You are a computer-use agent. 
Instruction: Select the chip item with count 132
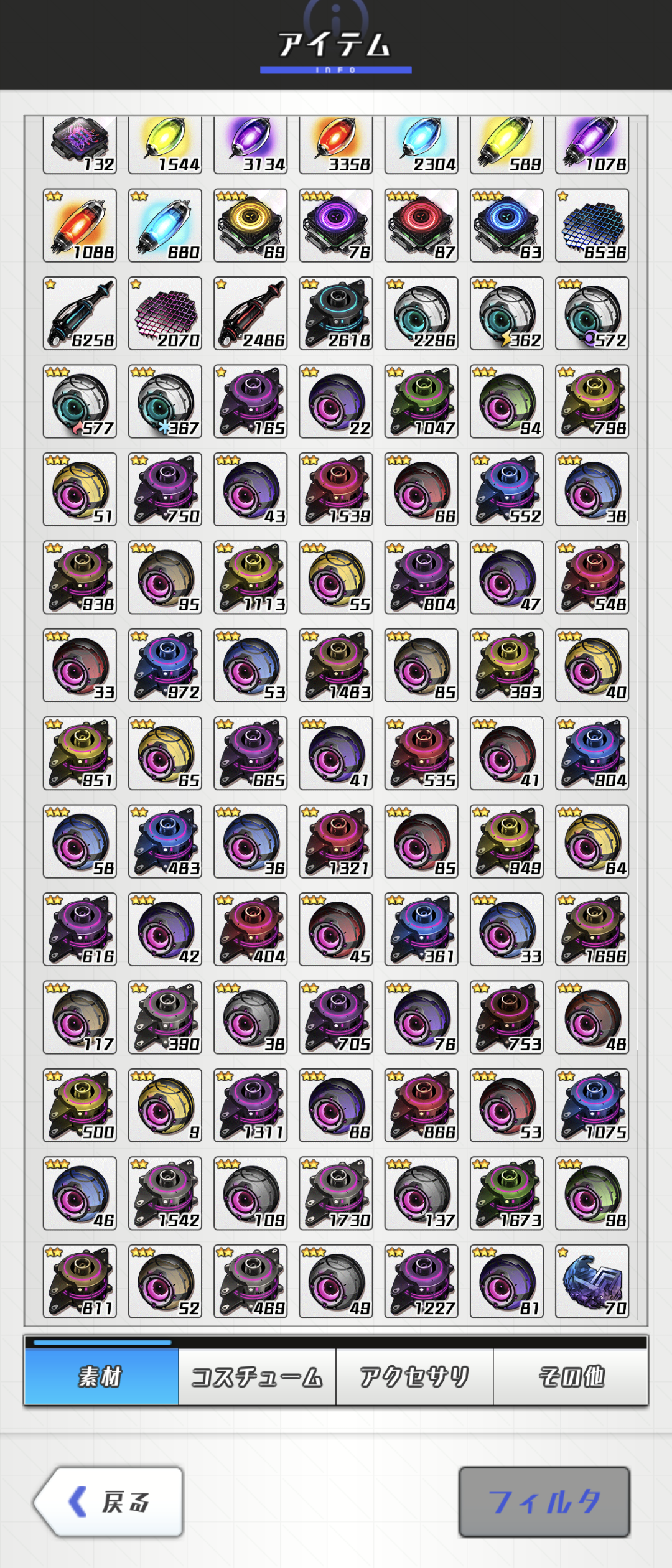pos(80,144)
